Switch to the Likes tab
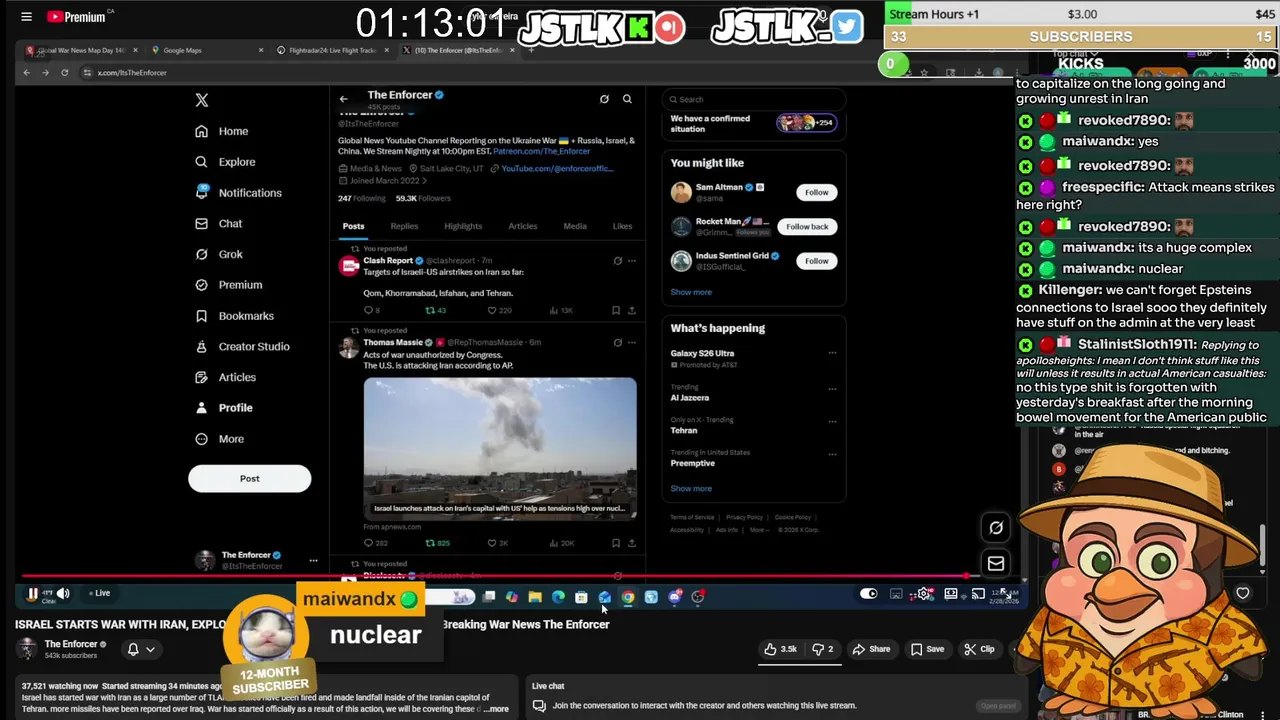The image size is (1280, 720). point(622,226)
